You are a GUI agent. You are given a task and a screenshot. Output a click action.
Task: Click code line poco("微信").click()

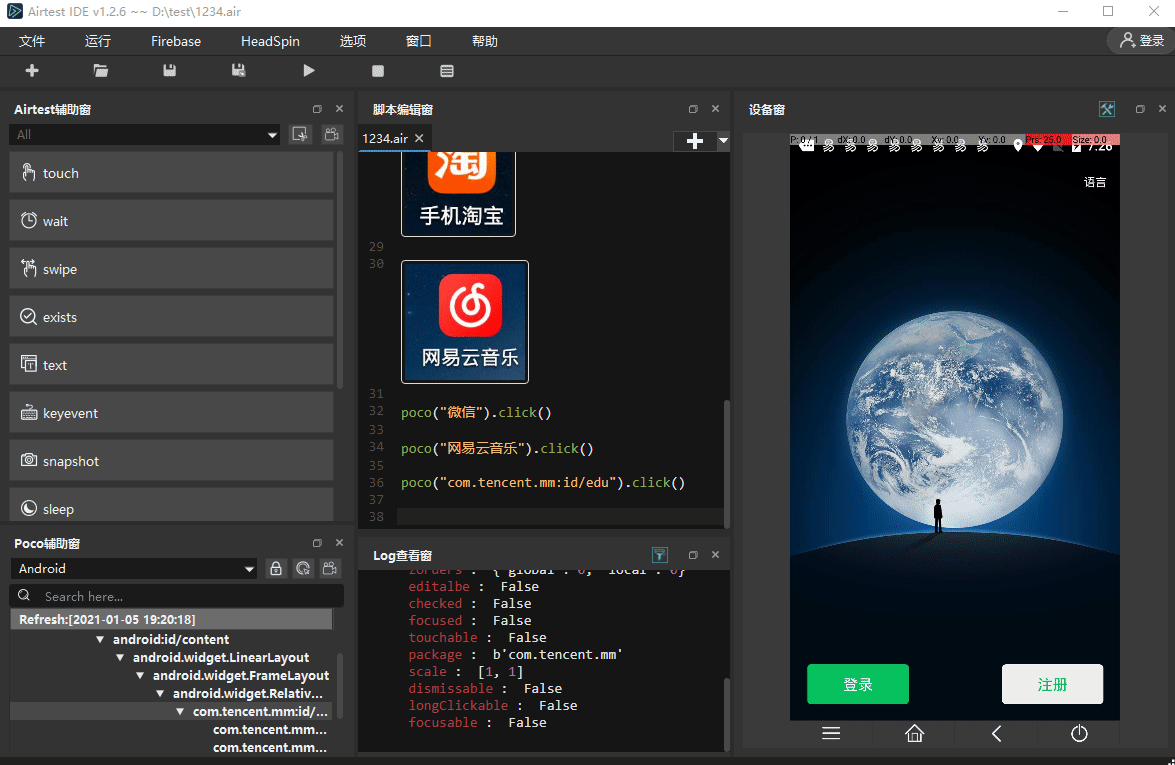tap(476, 412)
